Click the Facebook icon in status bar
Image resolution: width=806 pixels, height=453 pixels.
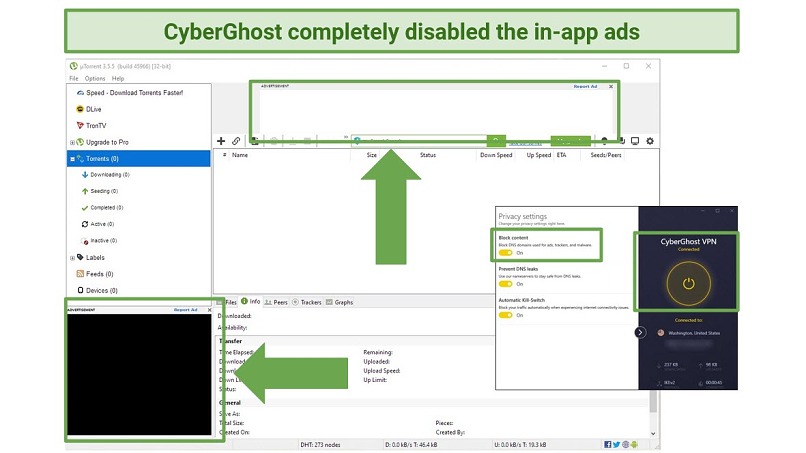click(608, 445)
